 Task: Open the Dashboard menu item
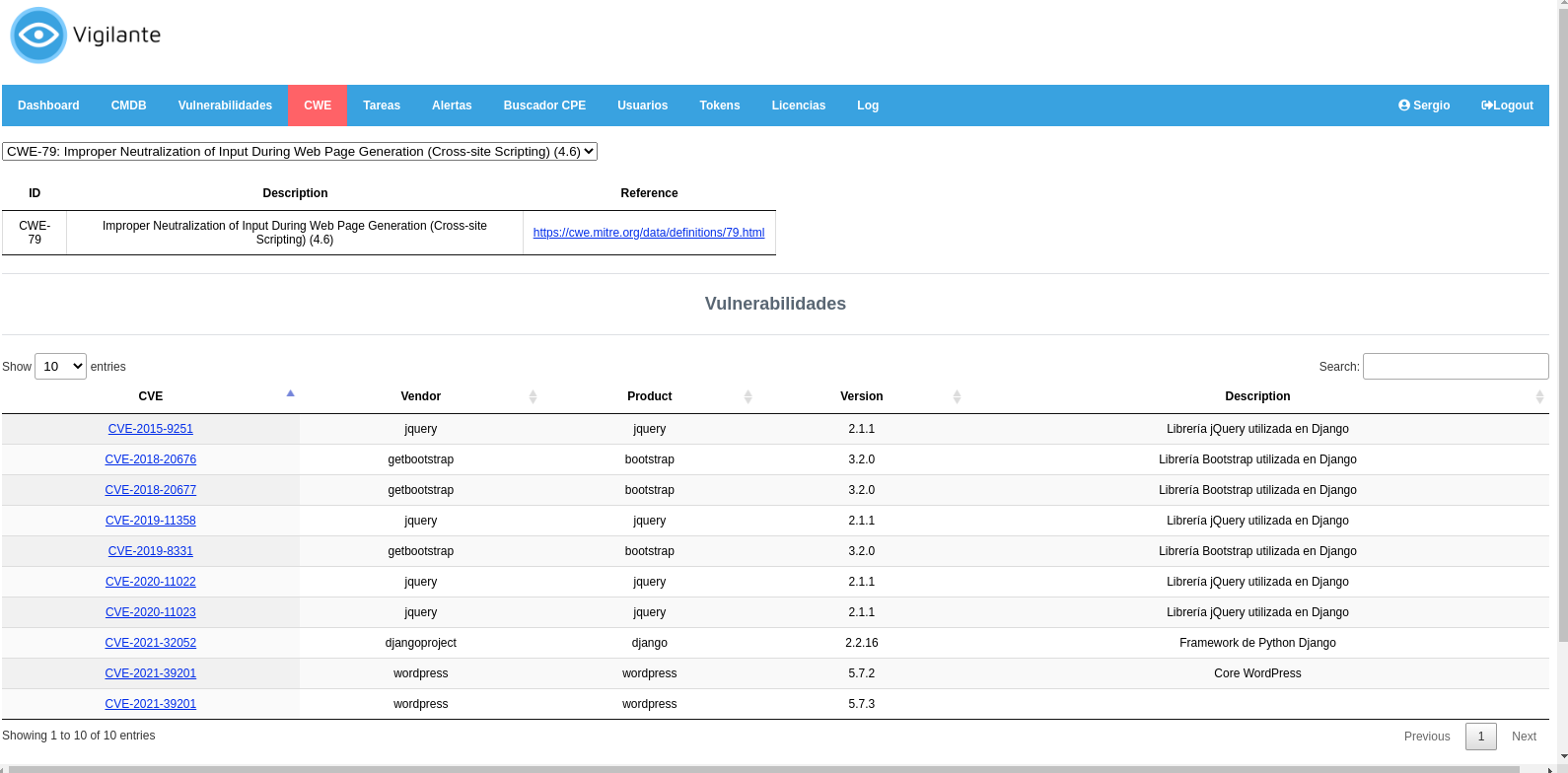[x=48, y=105]
